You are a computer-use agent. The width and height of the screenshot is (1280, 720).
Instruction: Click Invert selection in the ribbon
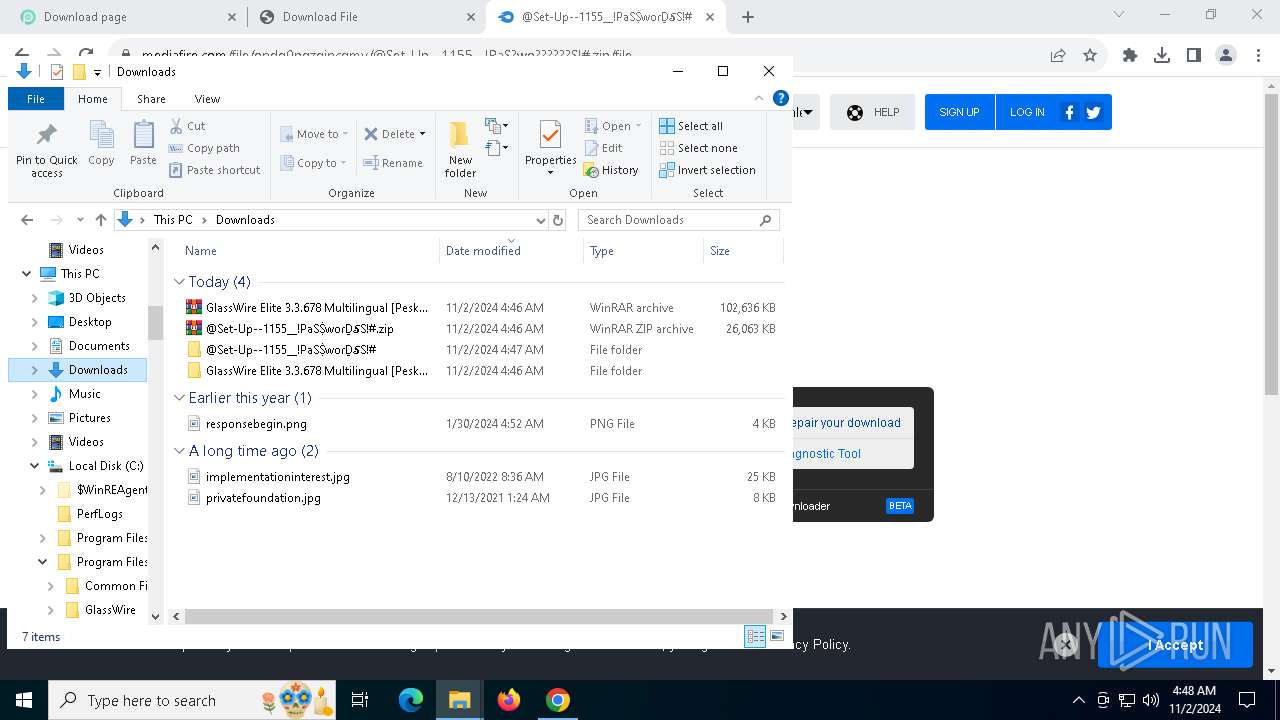707,170
